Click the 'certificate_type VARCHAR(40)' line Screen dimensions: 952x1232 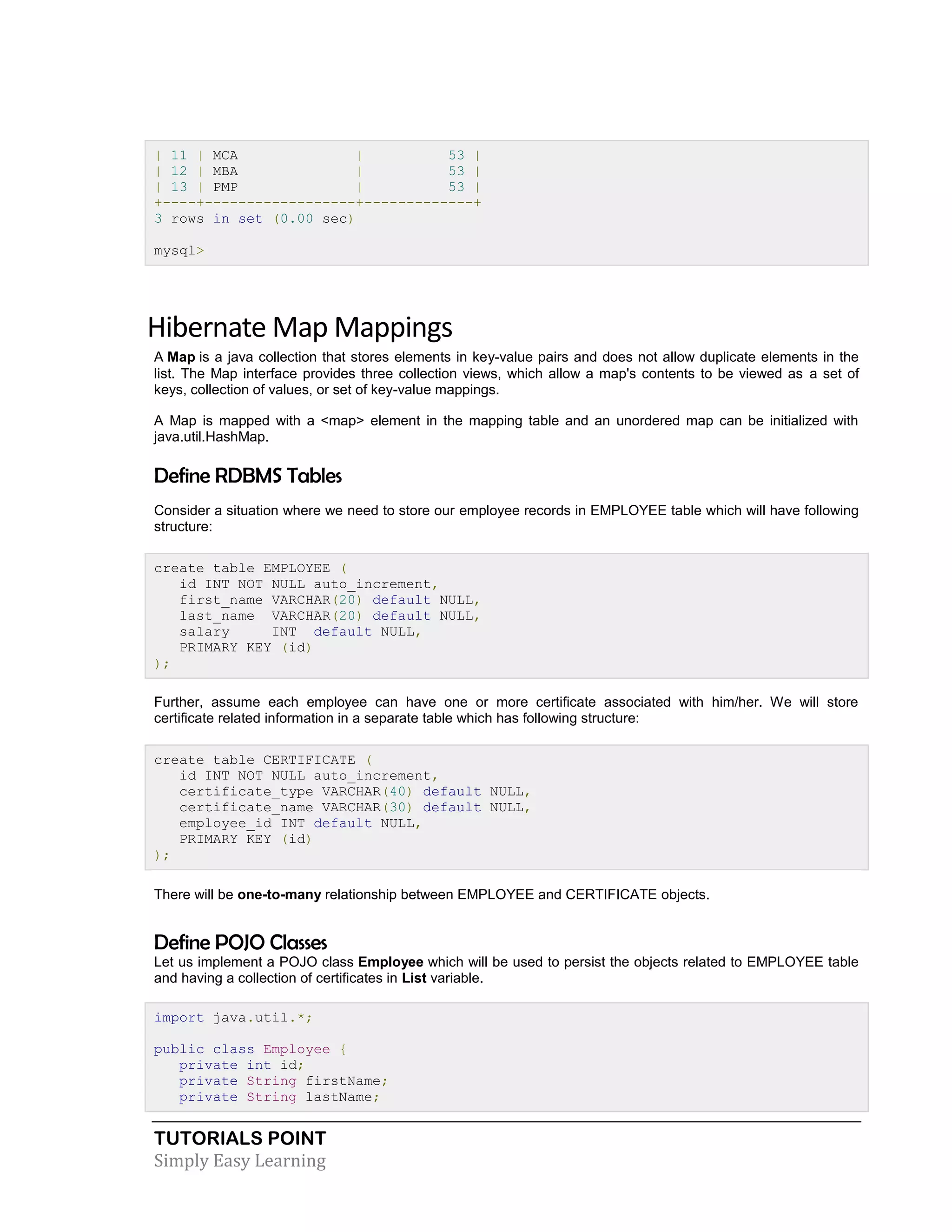click(x=355, y=791)
